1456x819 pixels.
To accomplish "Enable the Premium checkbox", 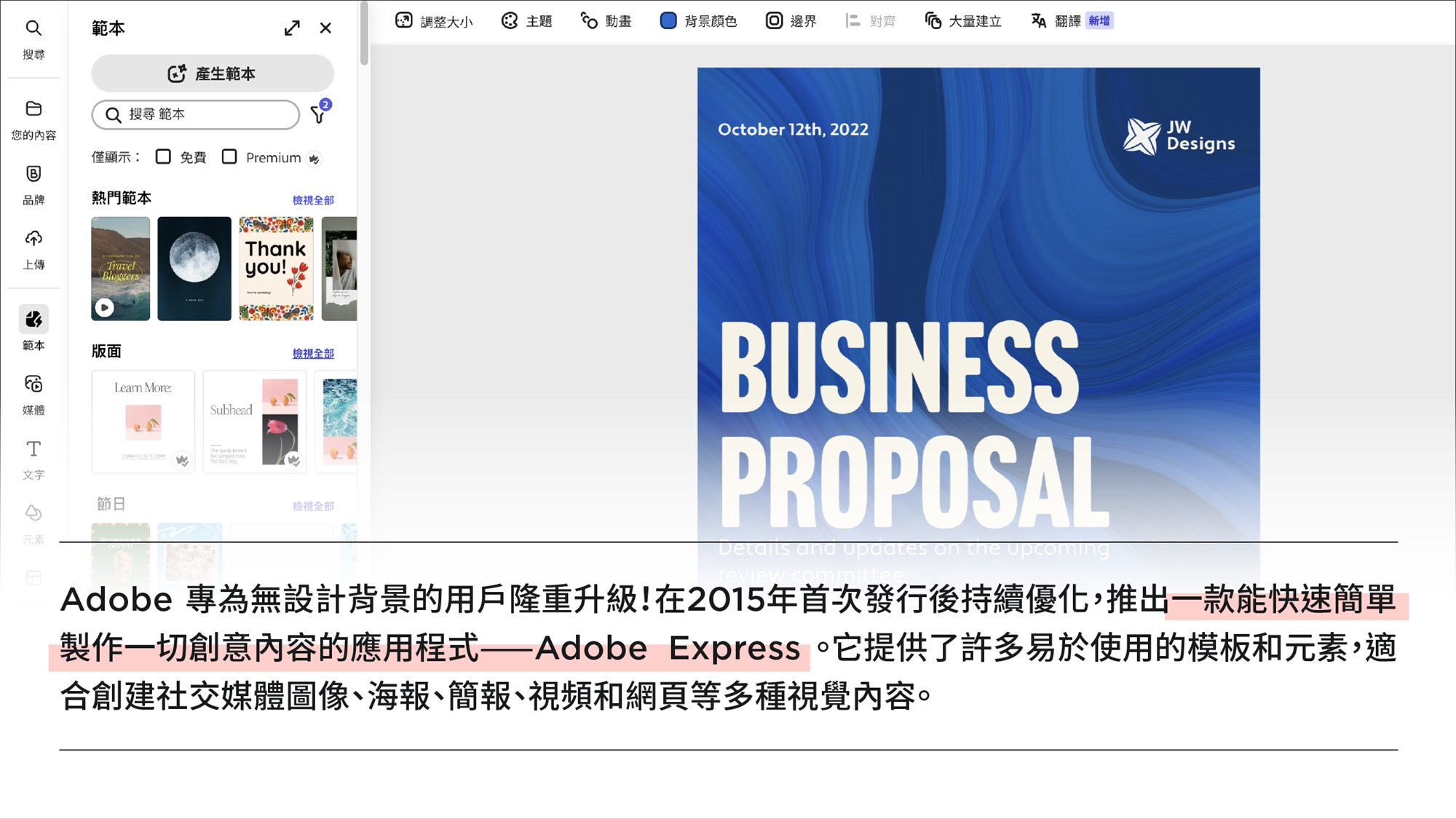I will 229,157.
